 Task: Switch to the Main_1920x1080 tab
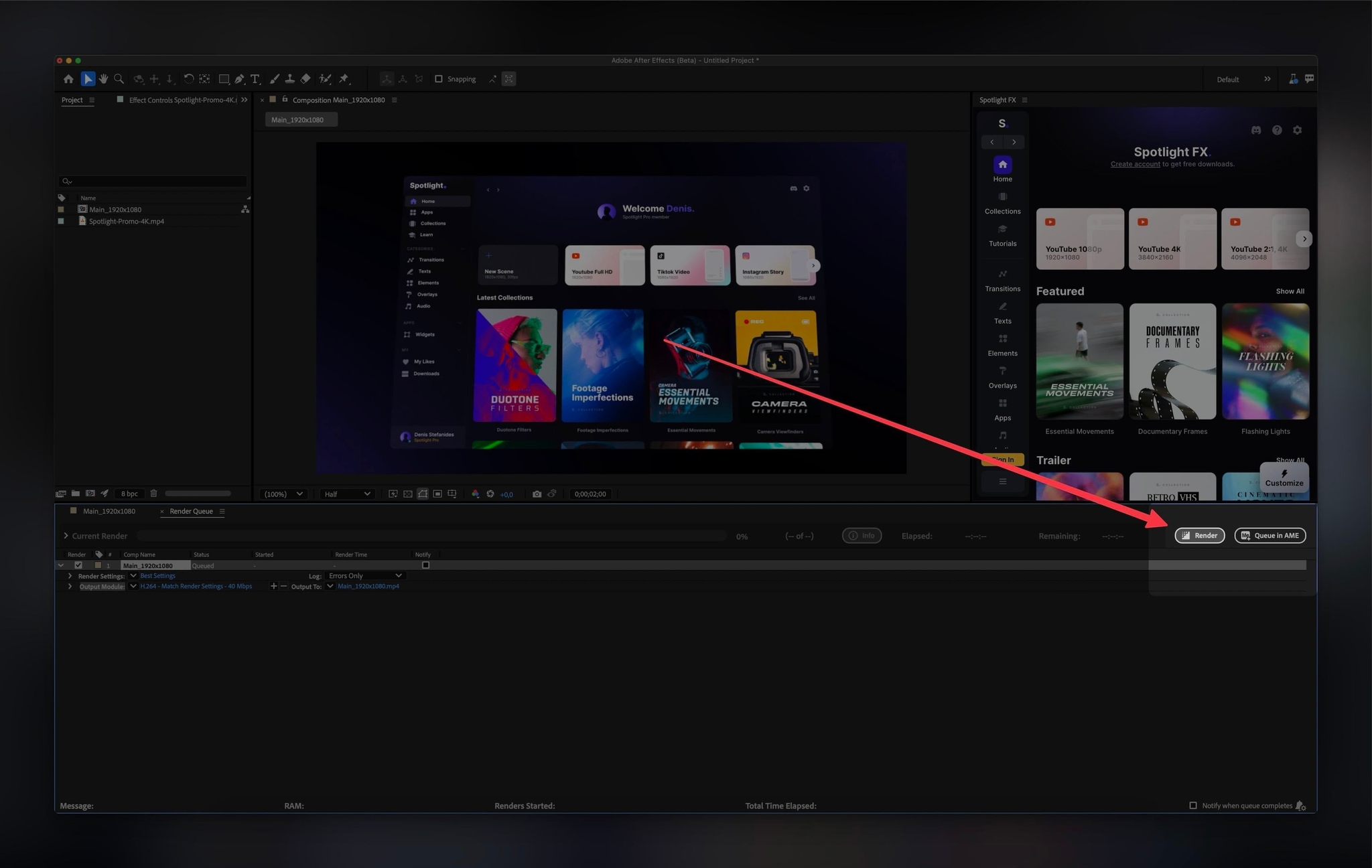pos(109,511)
